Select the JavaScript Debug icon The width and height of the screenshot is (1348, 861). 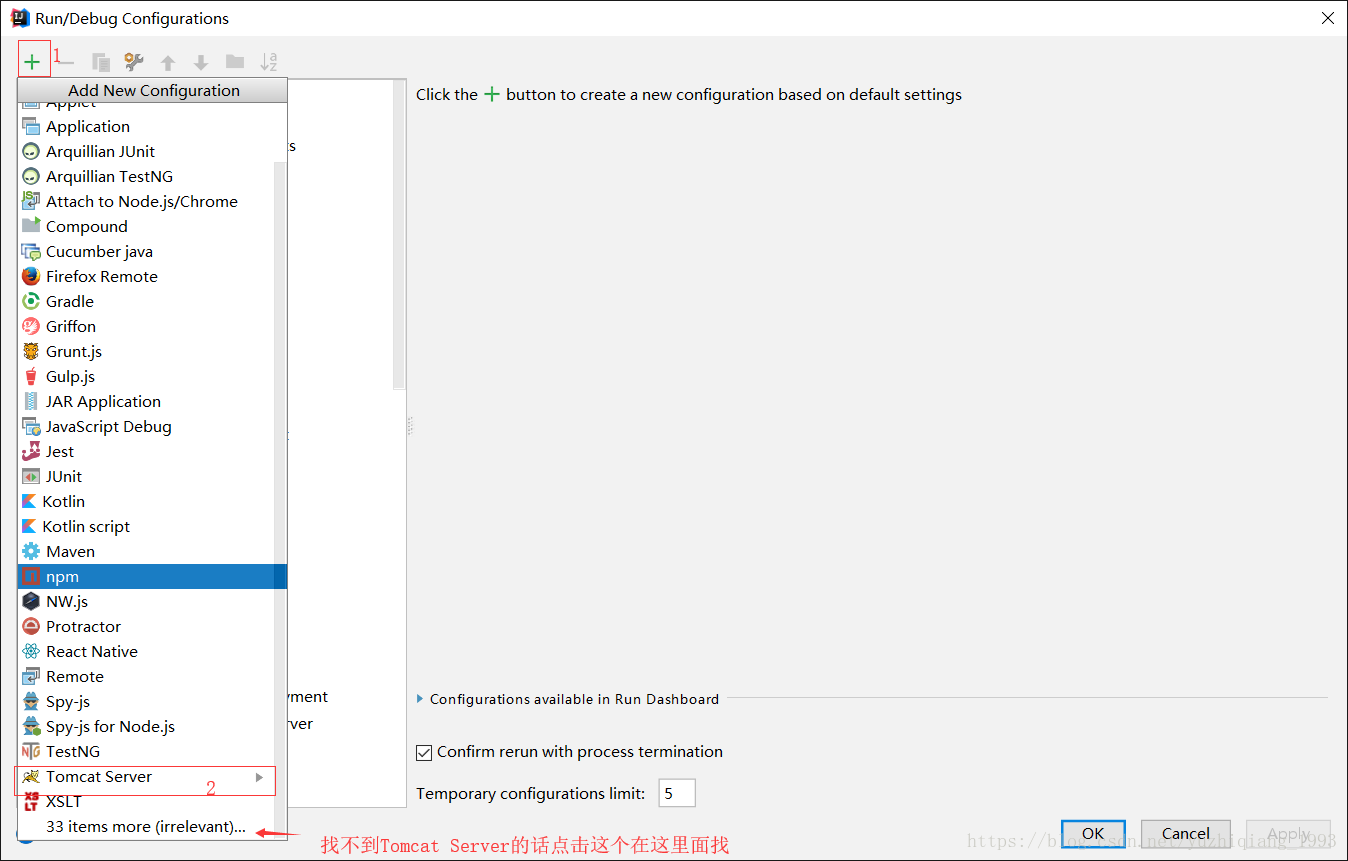pos(31,426)
